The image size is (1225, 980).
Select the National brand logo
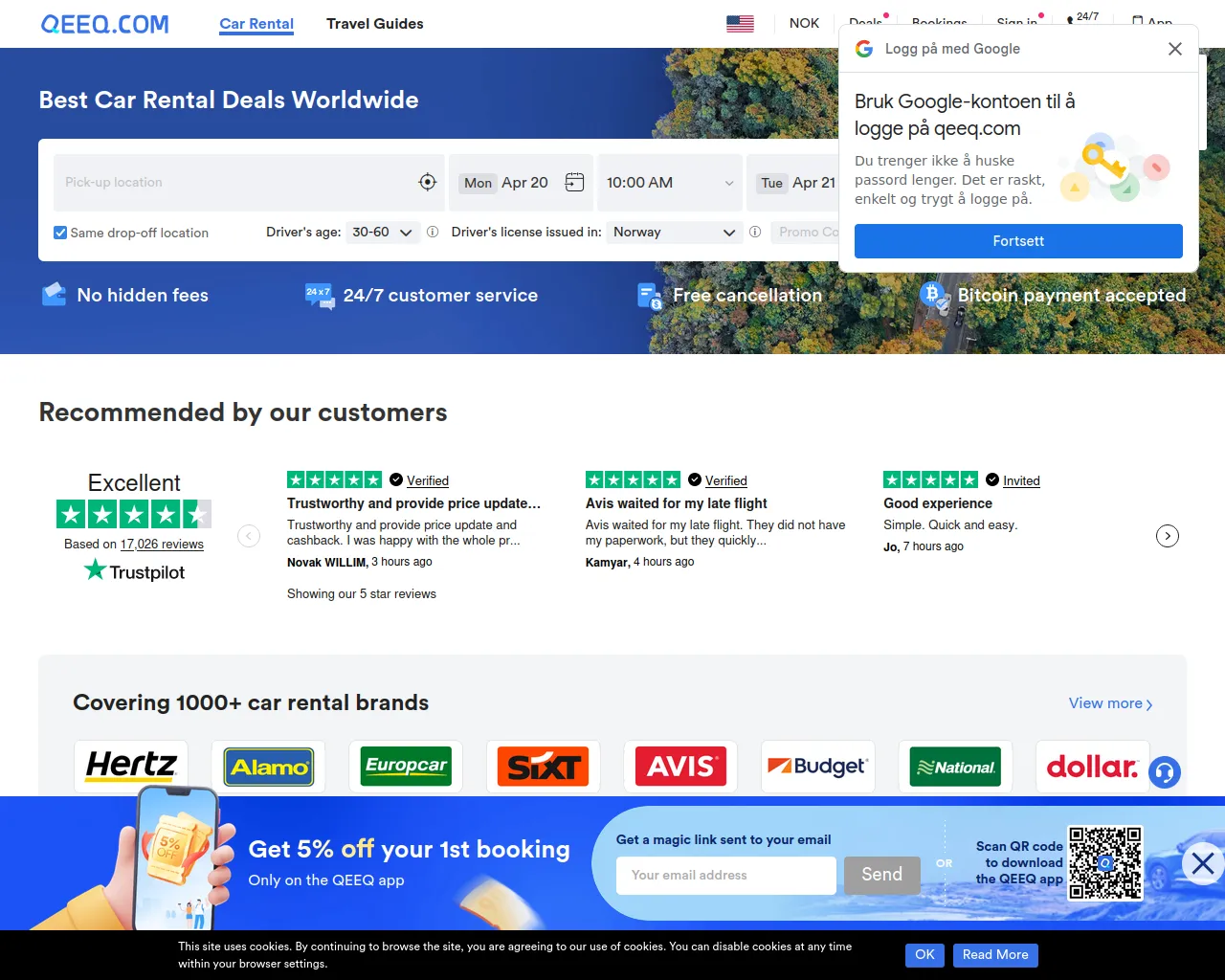955,767
